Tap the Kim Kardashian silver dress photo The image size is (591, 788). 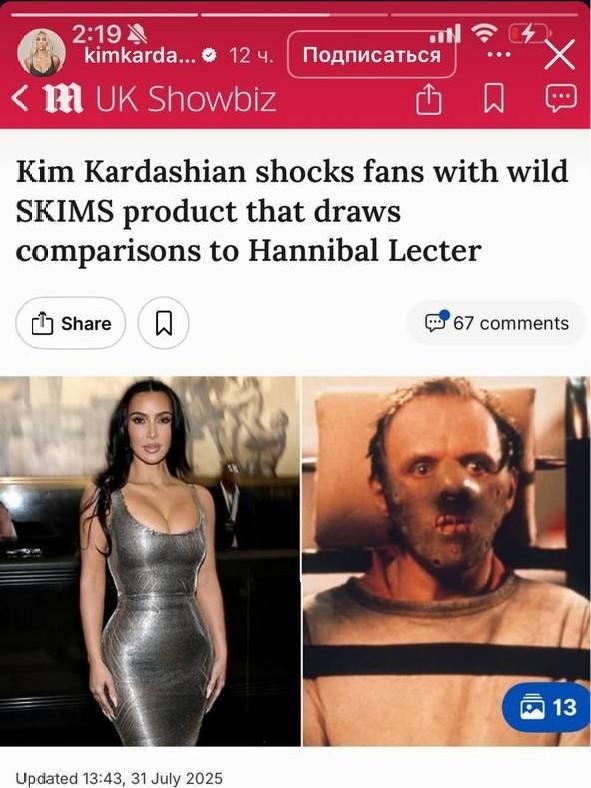[x=150, y=561]
